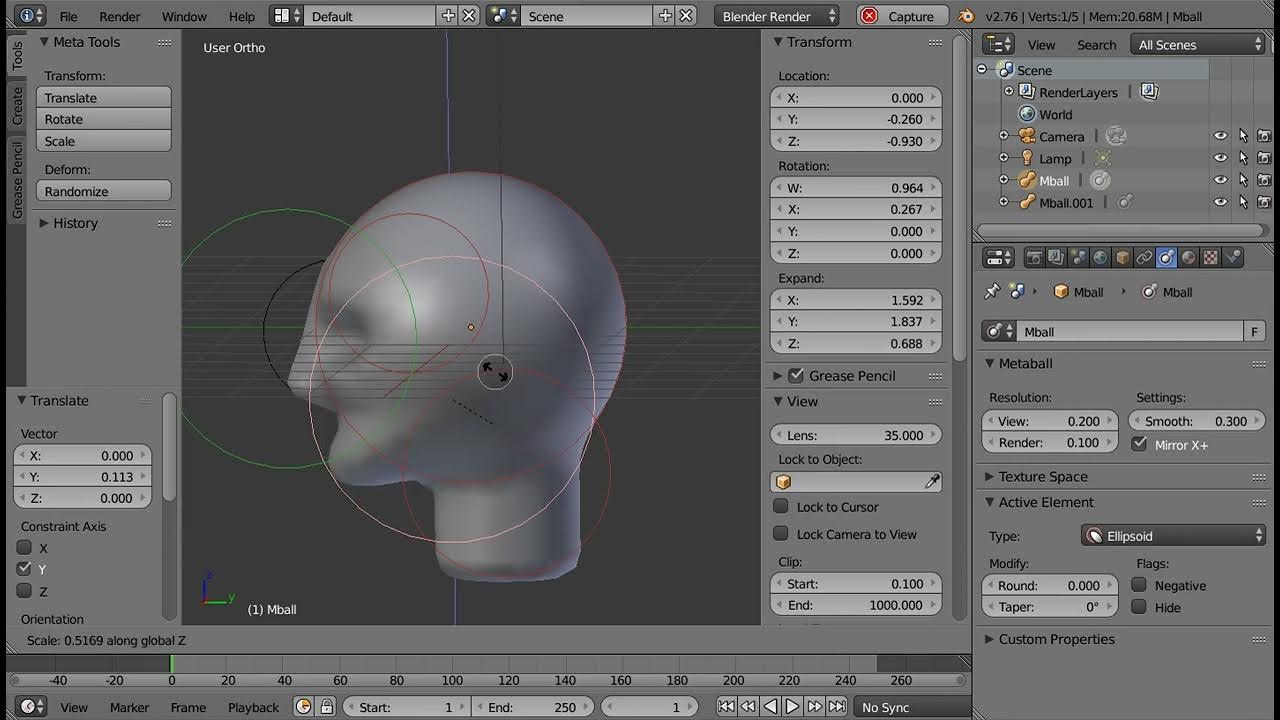Open the Object properties tab
This screenshot has height=720, width=1280.
pos(1122,257)
